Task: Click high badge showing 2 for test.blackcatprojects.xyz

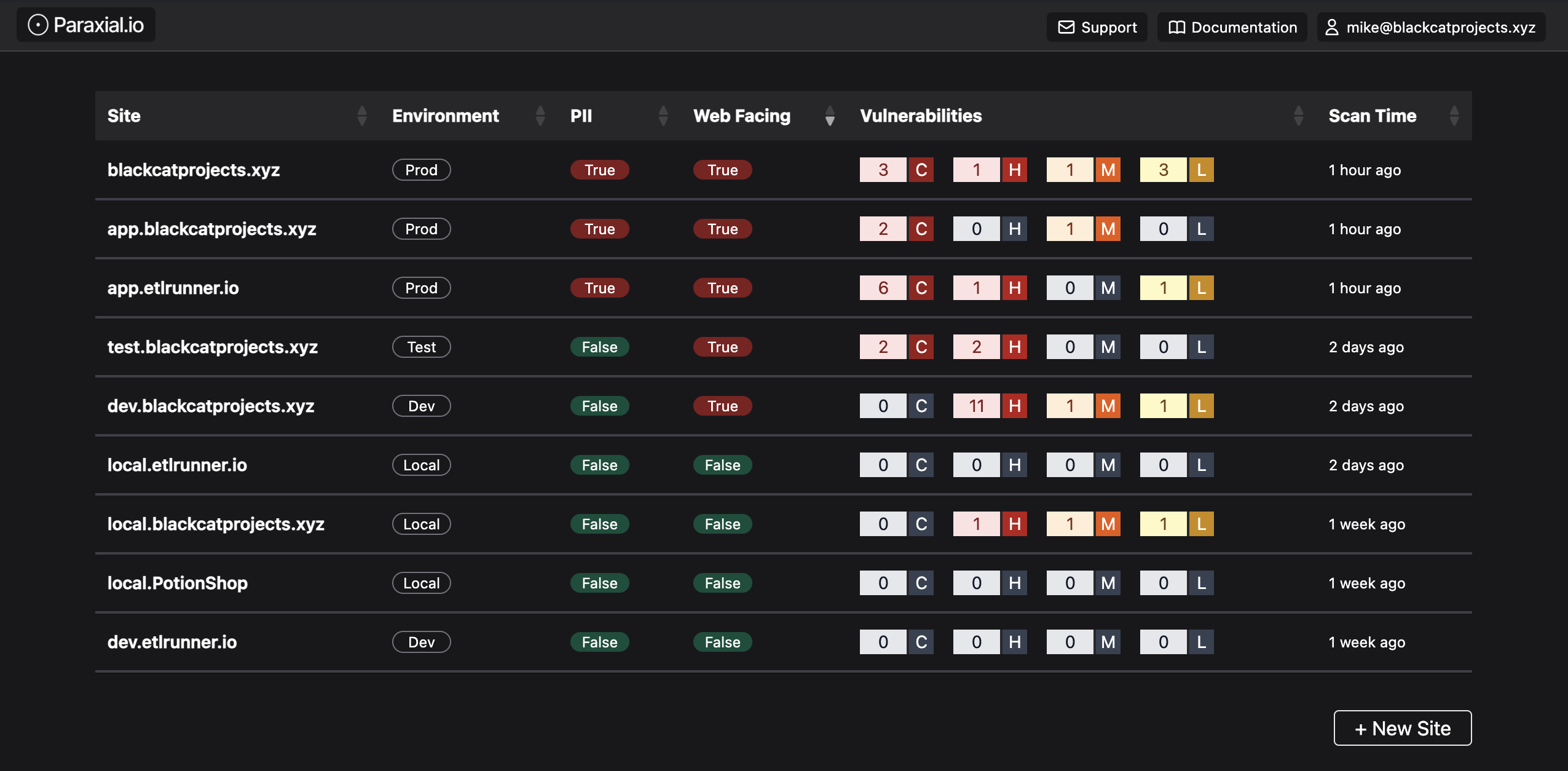Action: coord(990,347)
